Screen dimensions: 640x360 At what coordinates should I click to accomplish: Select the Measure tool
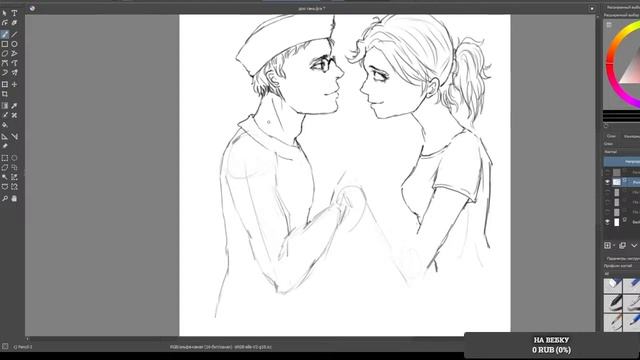tap(14, 137)
